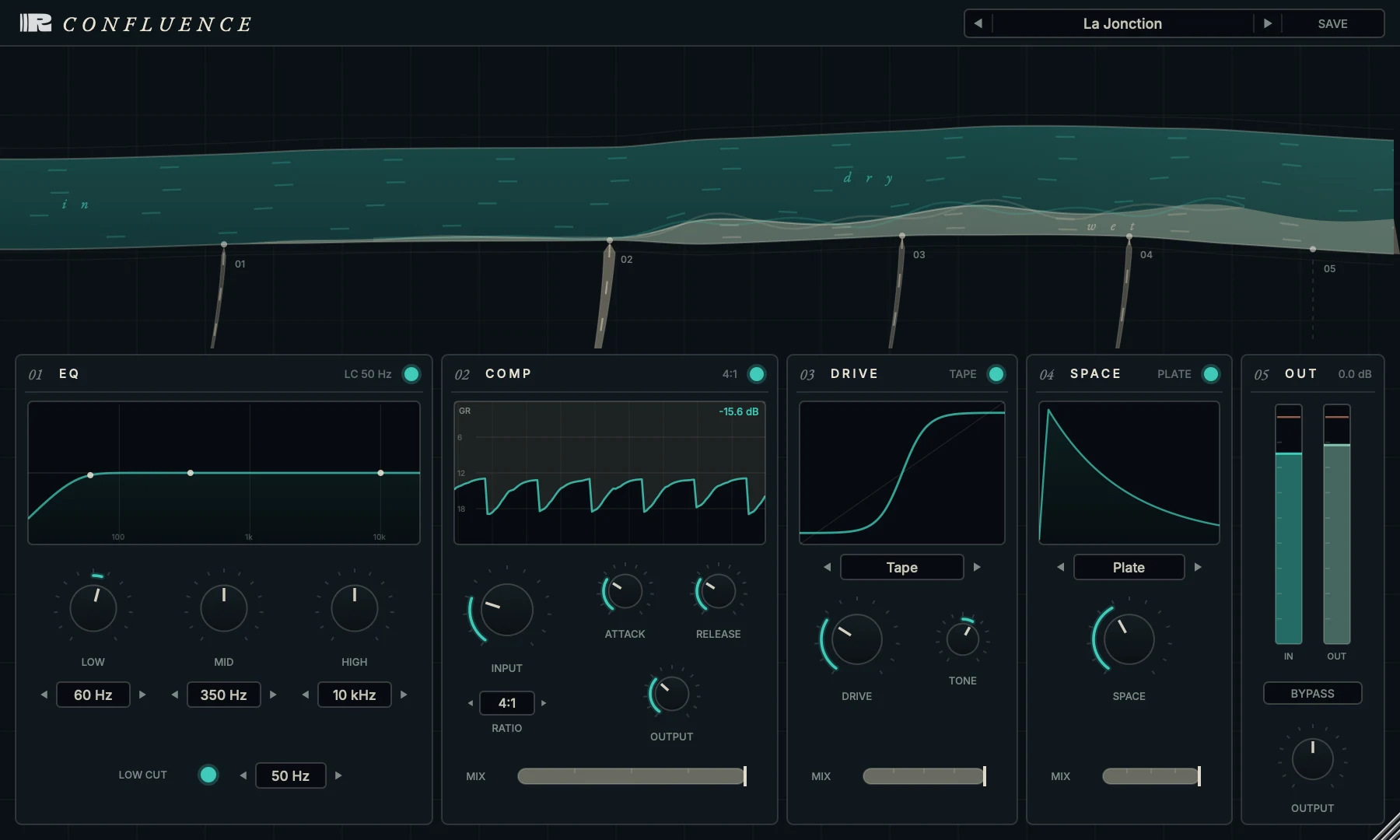Decrease the LOW frequency from 60 Hz
Screen dimensions: 1400x840
(44, 695)
